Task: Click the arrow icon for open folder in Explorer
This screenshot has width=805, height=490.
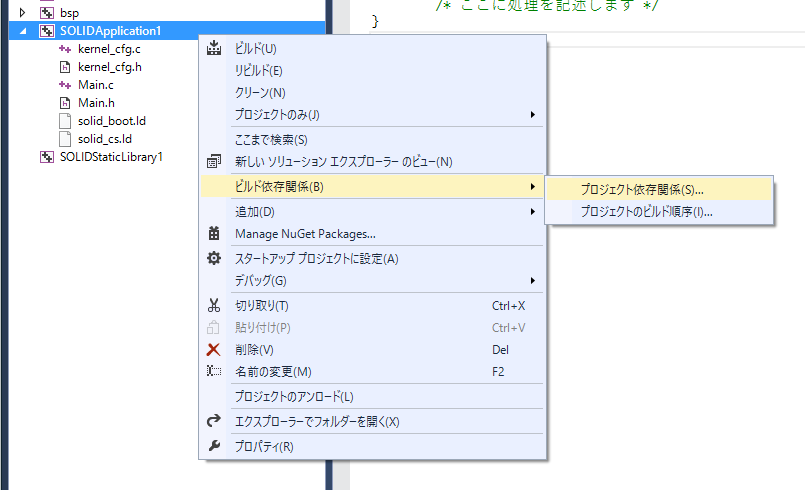Action: (213, 421)
